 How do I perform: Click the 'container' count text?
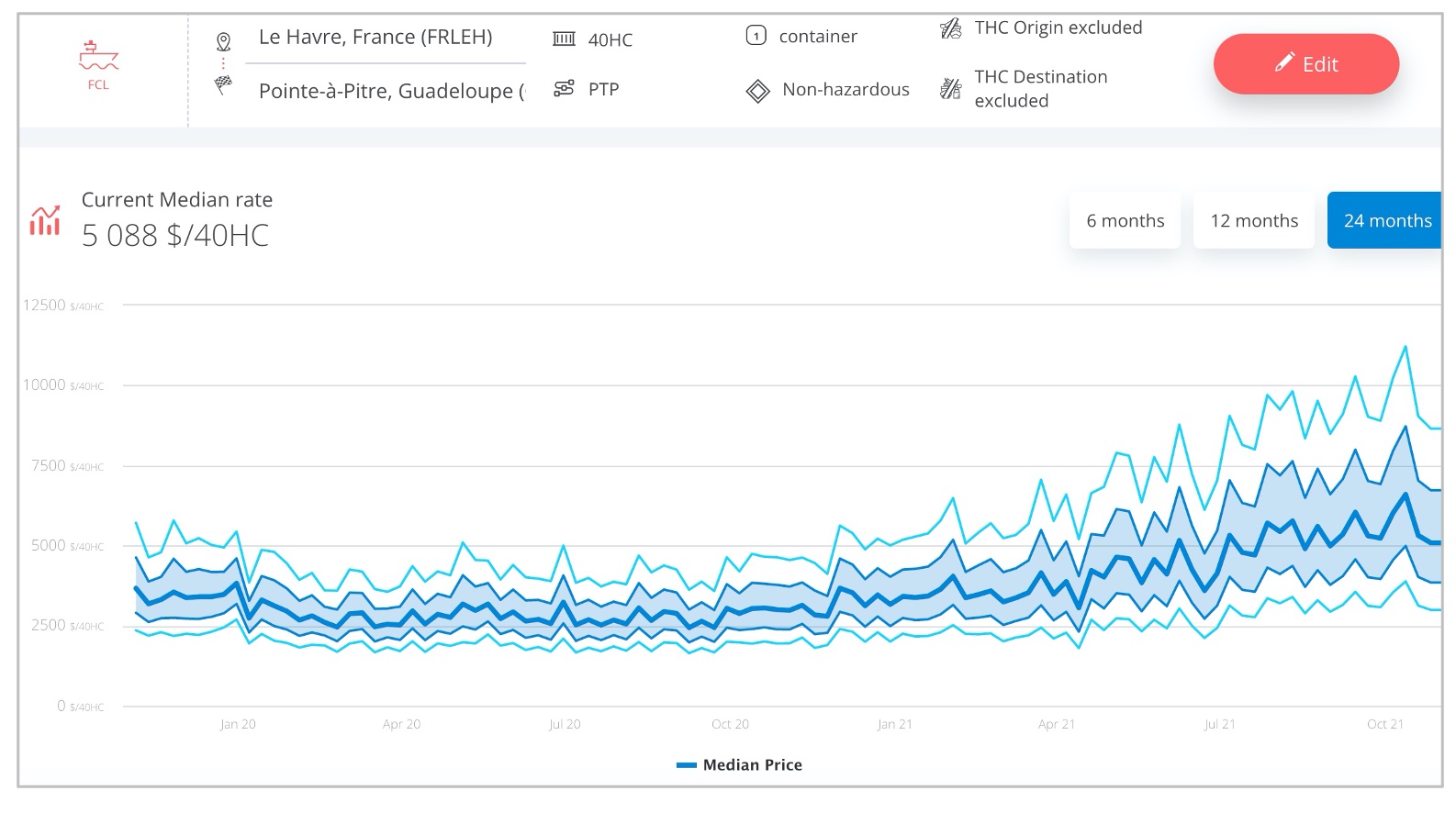[818, 37]
